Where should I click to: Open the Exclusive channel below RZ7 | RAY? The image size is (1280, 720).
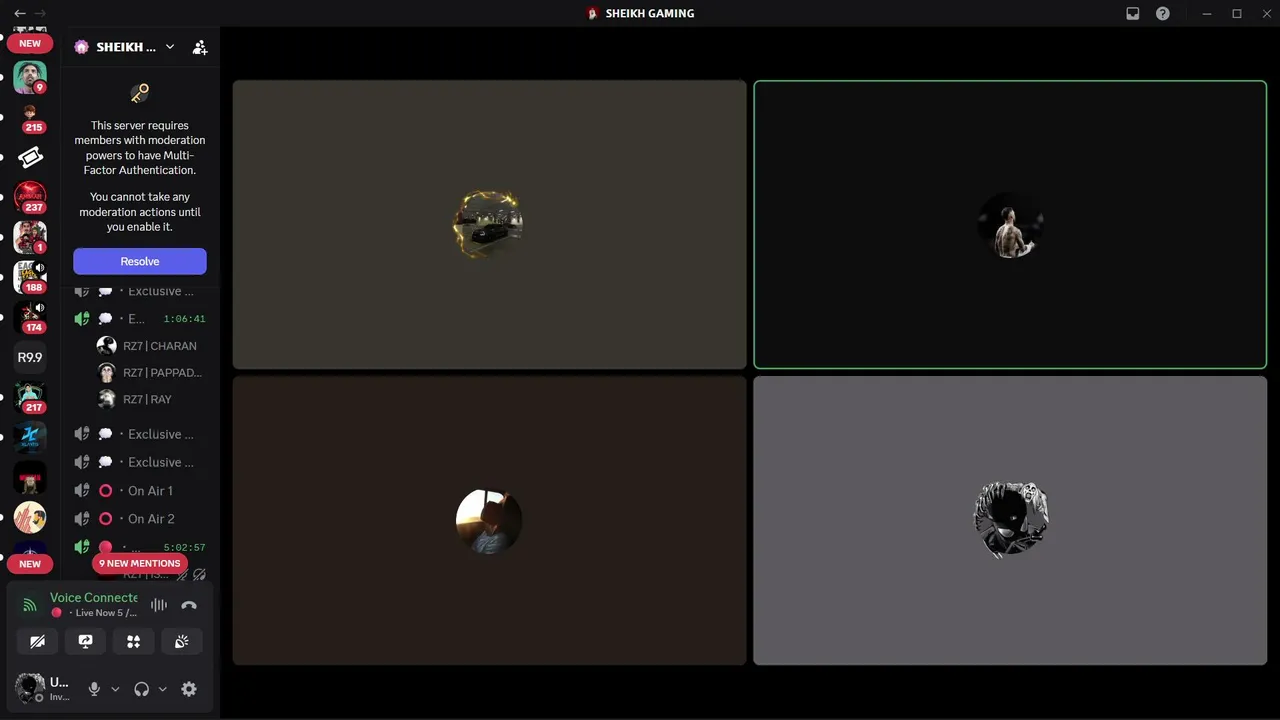point(140,434)
